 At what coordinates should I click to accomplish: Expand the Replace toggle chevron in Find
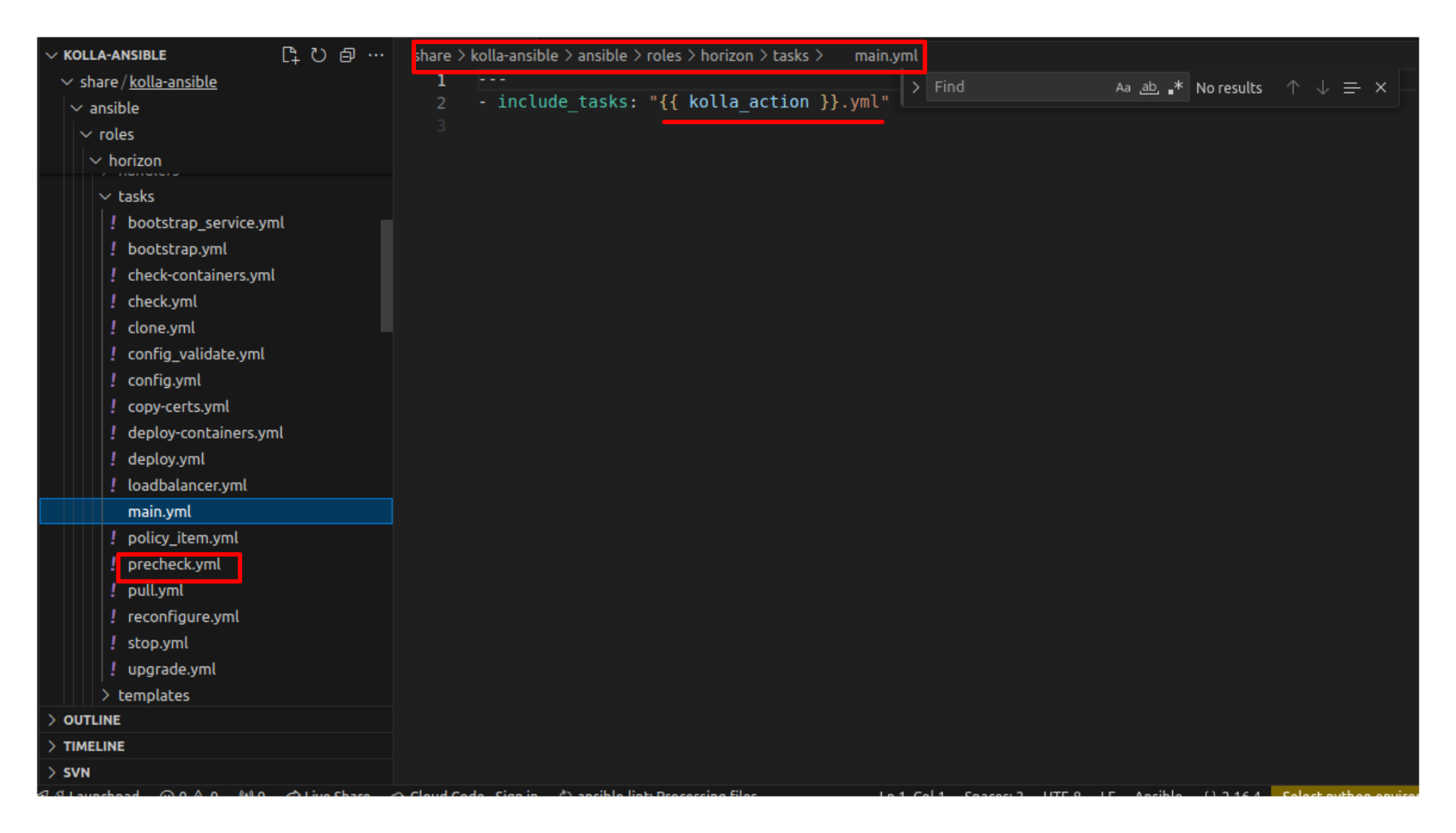pyautogui.click(x=915, y=88)
